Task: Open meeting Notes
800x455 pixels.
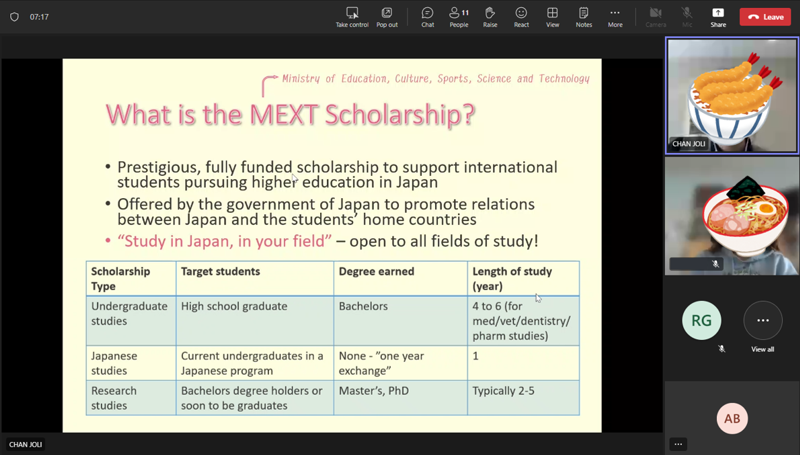Action: click(x=584, y=17)
